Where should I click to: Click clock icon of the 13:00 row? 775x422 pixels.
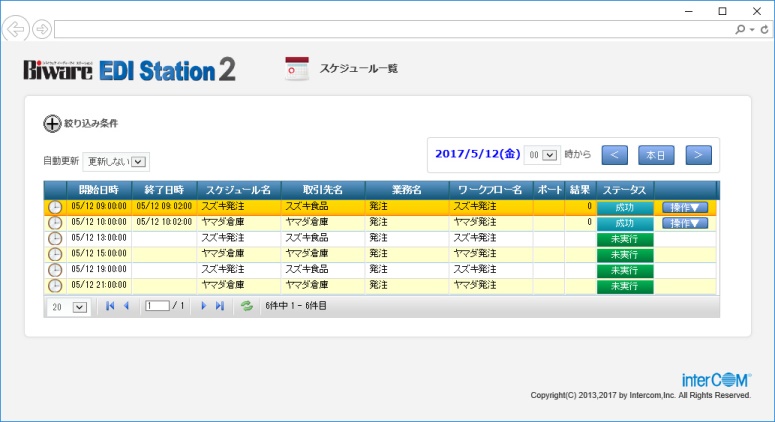click(x=55, y=239)
